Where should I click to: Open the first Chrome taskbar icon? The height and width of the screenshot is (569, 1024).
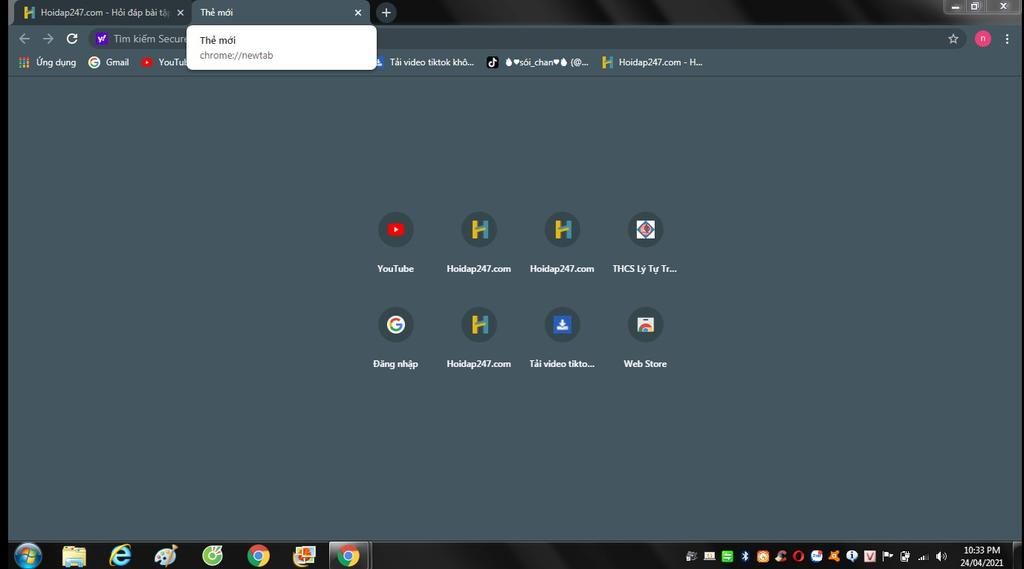tap(258, 556)
